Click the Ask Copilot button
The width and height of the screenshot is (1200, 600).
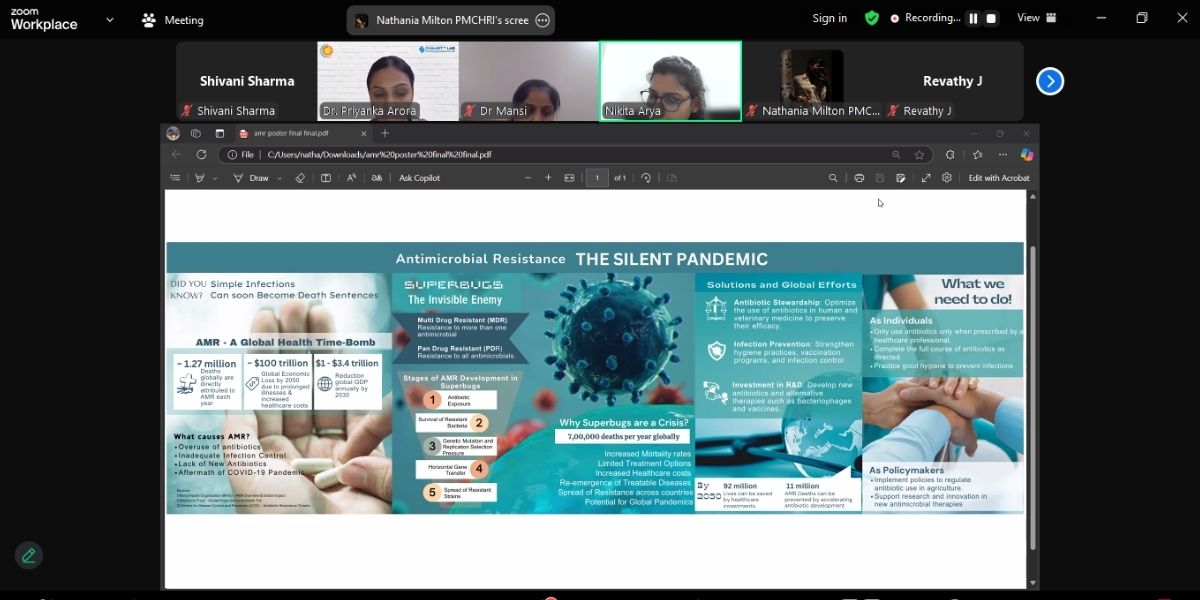(x=419, y=178)
